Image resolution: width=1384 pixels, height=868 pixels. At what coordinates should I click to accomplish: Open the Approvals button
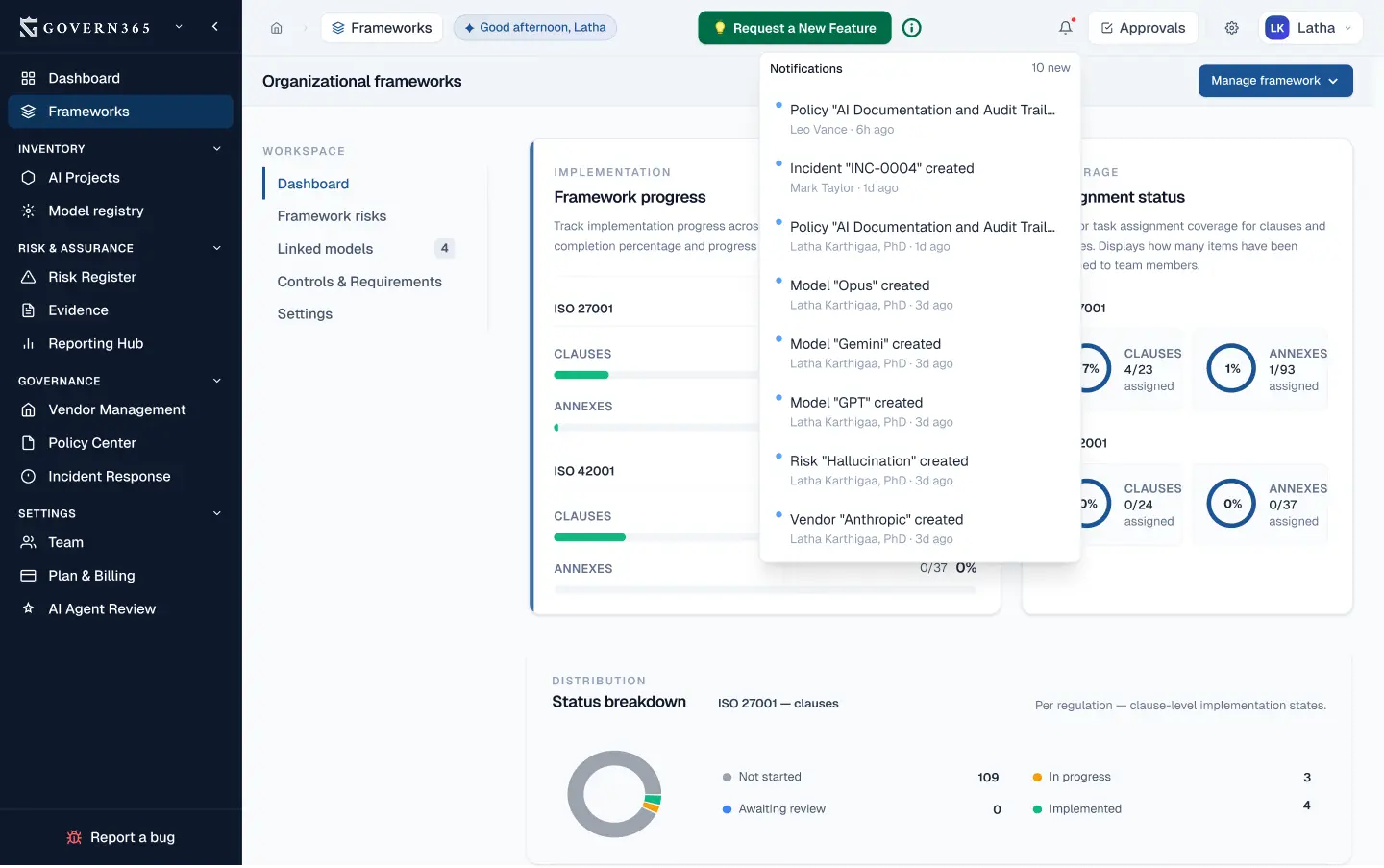pos(1143,28)
